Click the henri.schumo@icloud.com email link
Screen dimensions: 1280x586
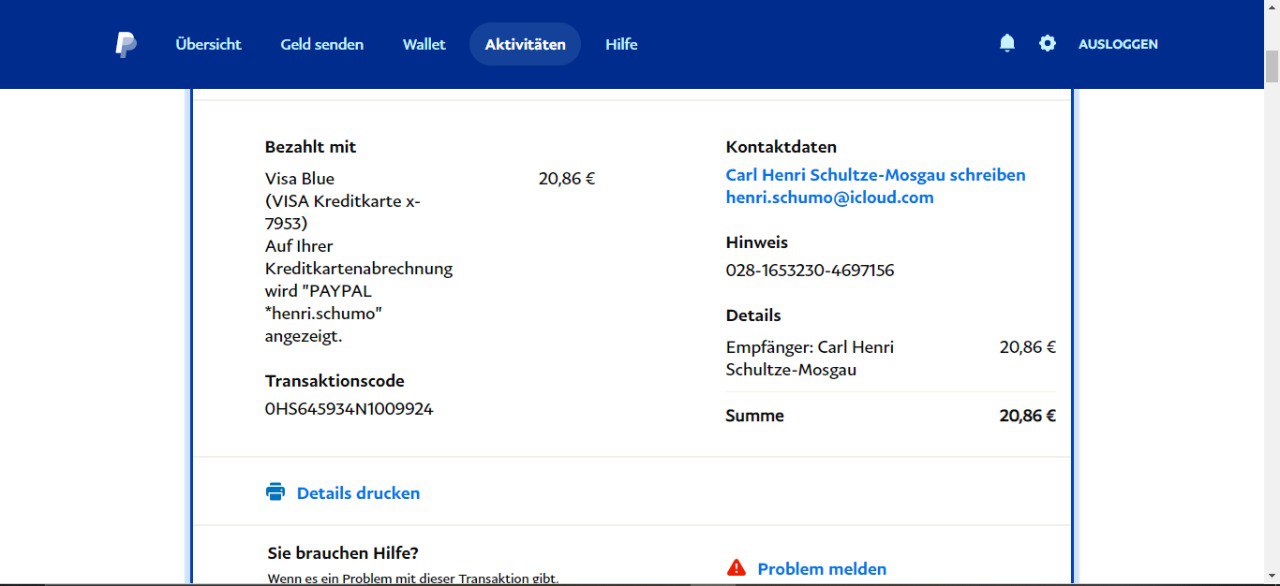coord(829,198)
